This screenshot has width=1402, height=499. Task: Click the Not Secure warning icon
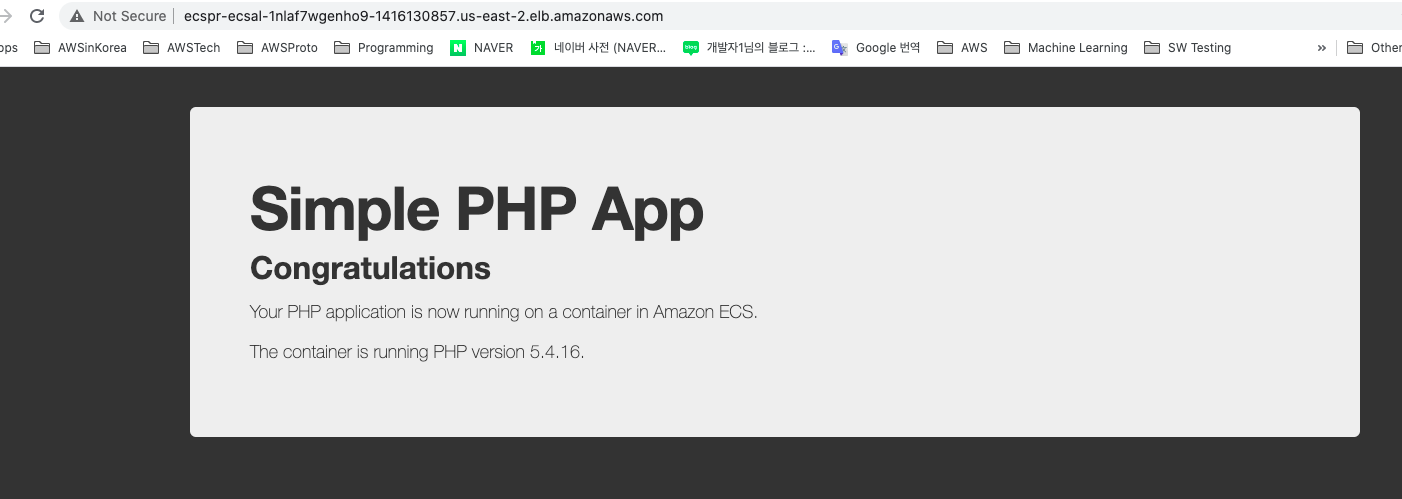coord(77,16)
